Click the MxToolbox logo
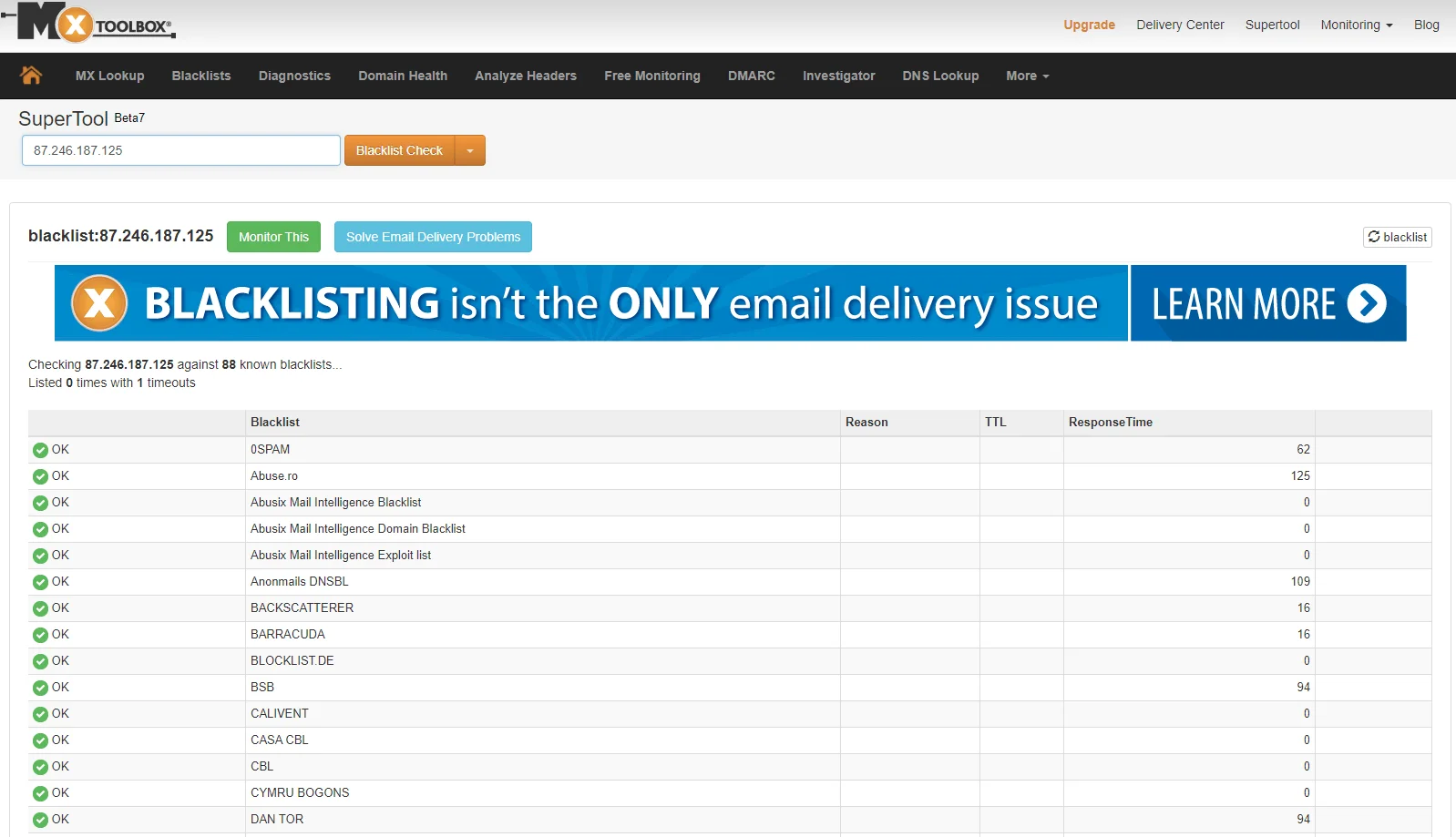 point(89,23)
